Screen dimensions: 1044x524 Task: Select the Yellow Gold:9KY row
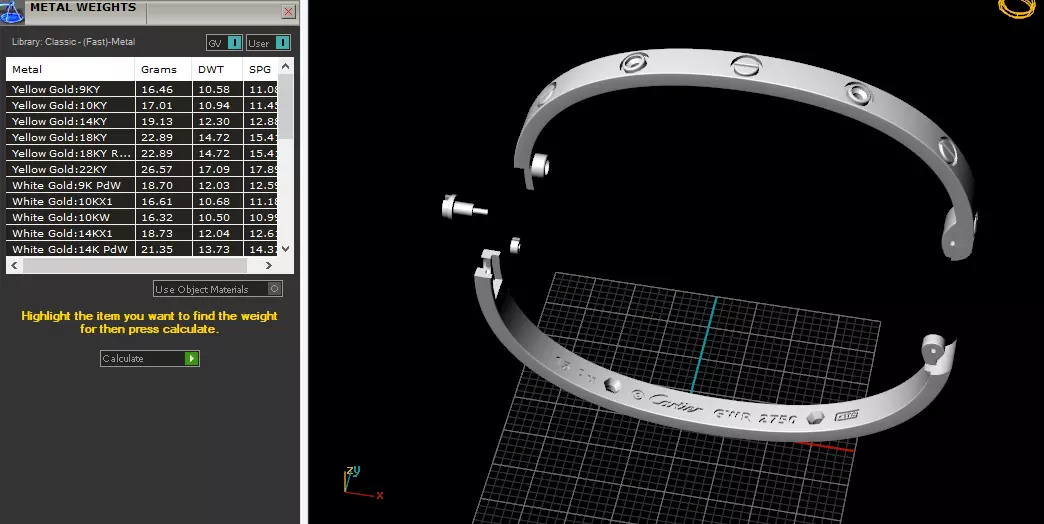[x=142, y=89]
